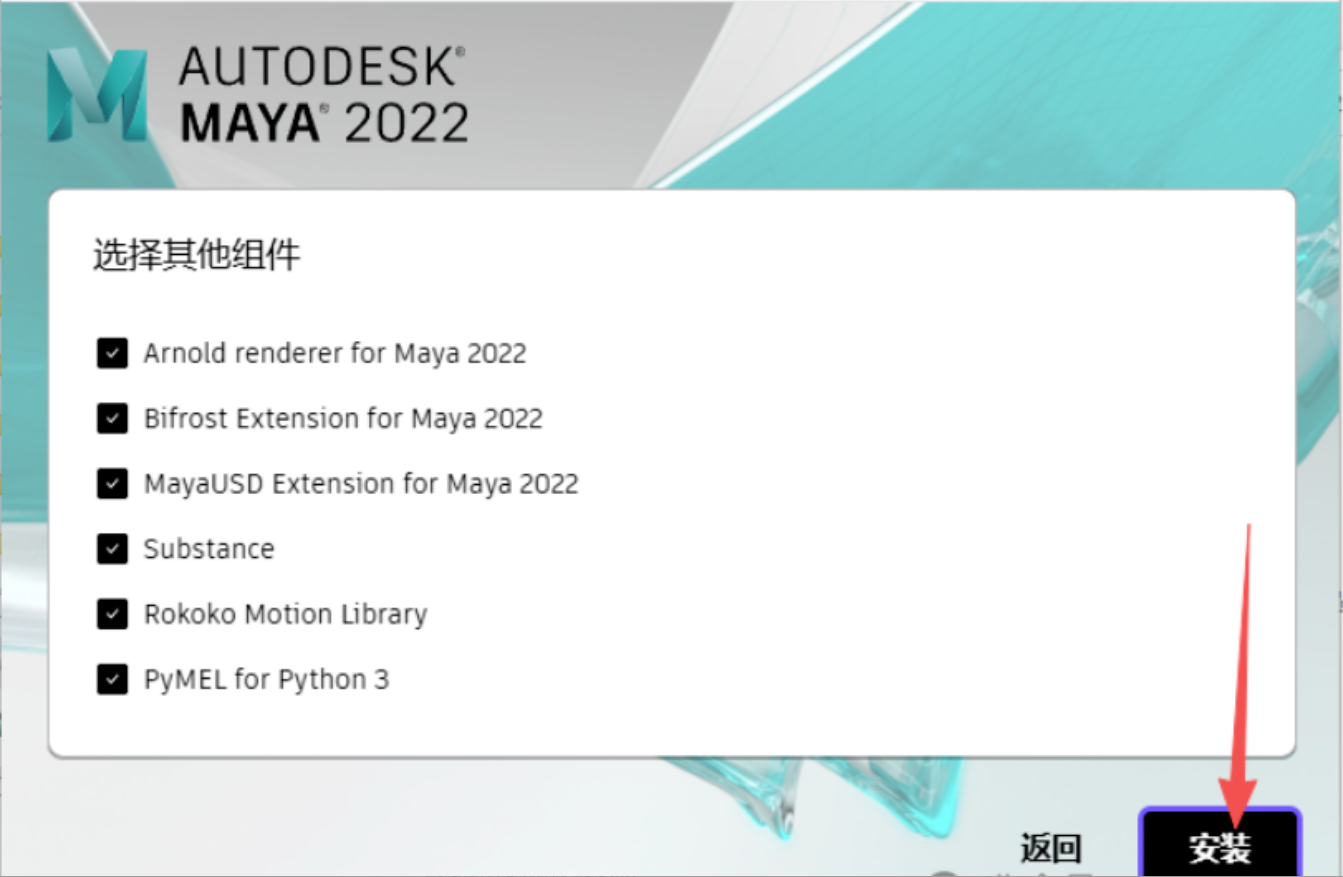Select the "MayaUSD Extension for Maya 2022" label
1343x877 pixels.
360,484
